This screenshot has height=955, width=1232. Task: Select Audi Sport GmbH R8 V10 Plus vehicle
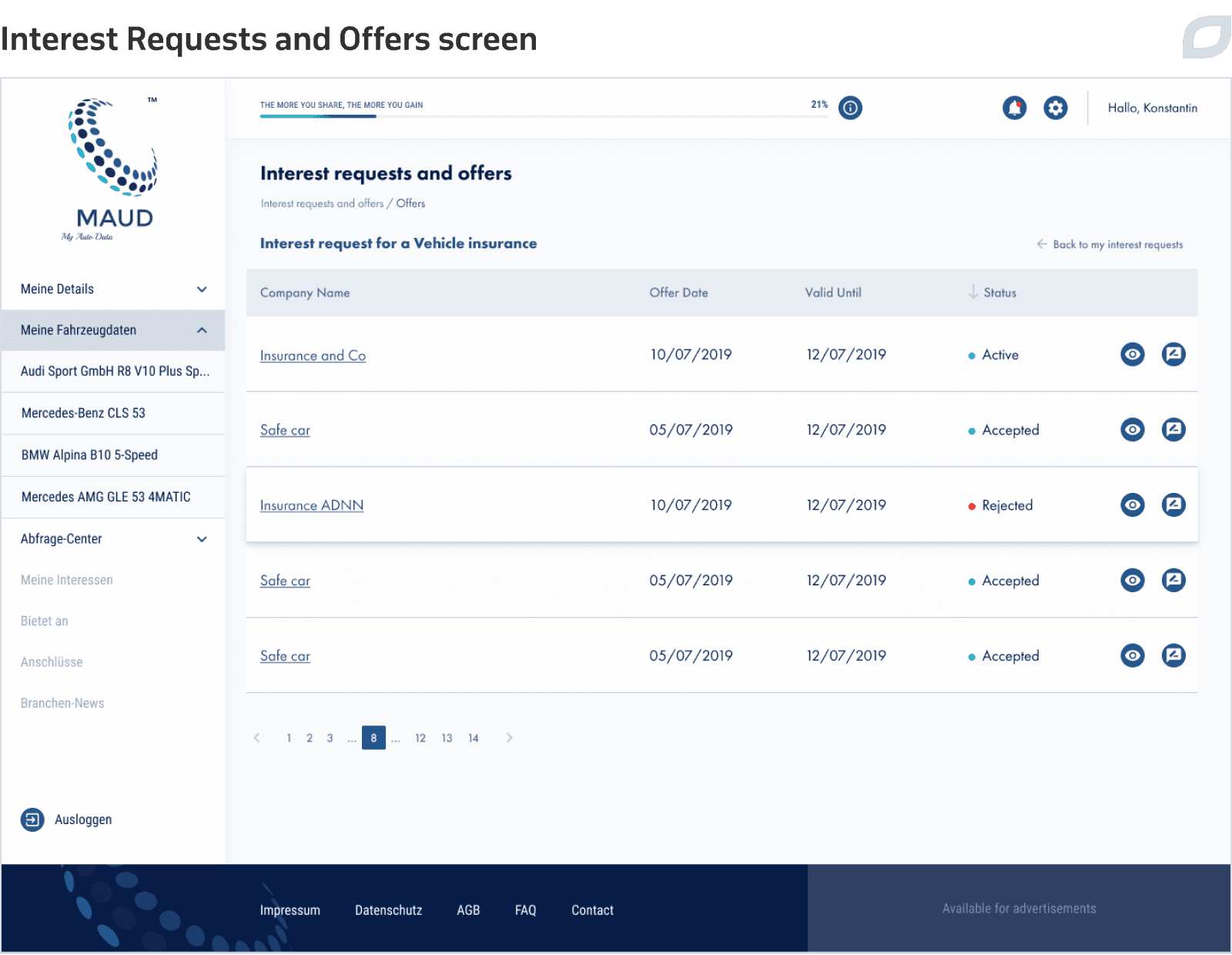pos(113,371)
